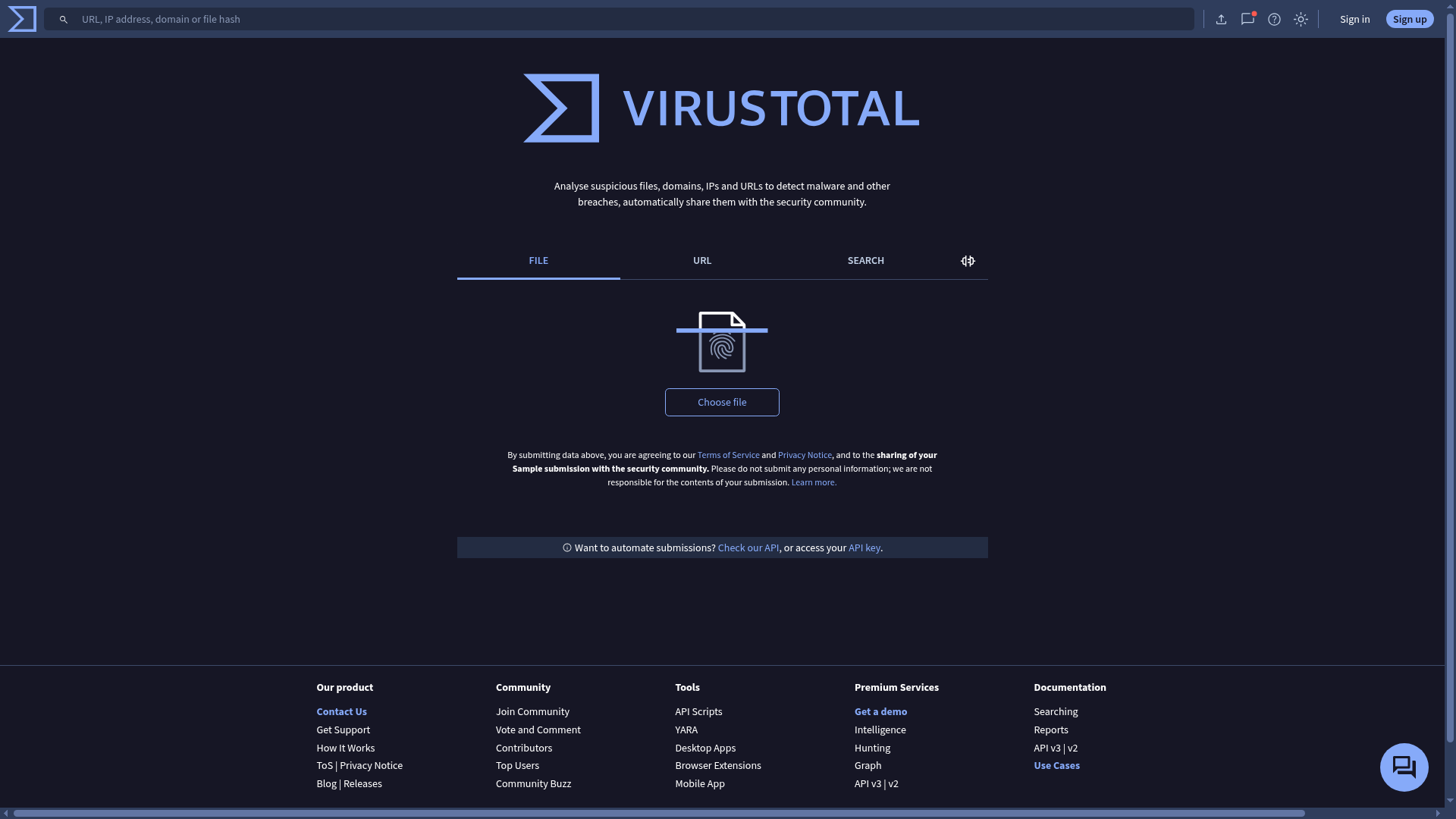1456x819 pixels.
Task: Switch to the SEARCH tab
Action: [865, 261]
